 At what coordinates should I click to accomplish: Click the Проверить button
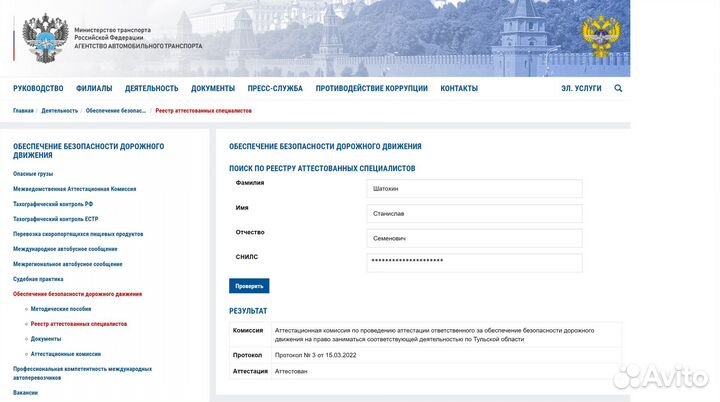coord(249,286)
